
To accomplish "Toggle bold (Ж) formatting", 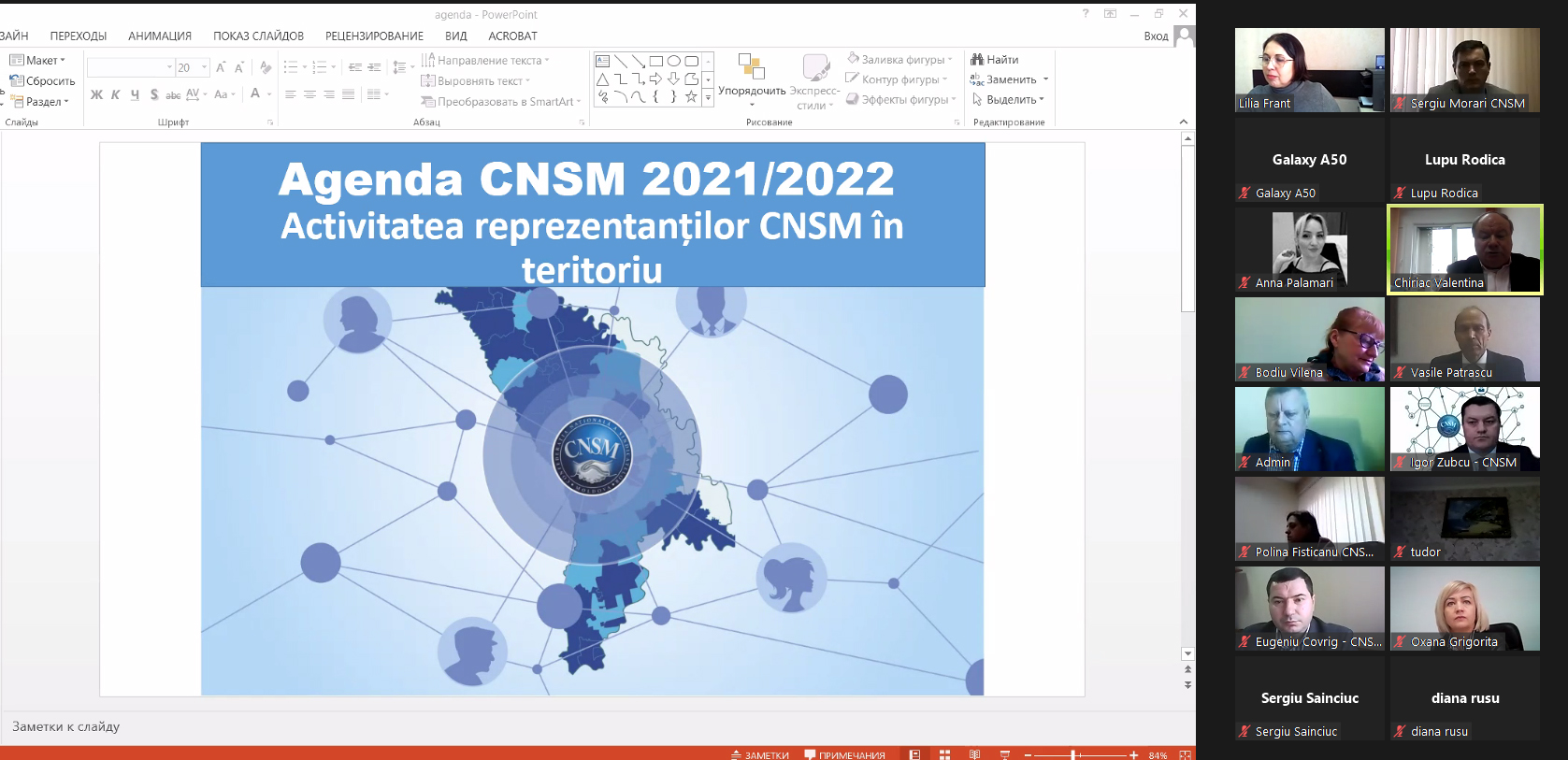I will tap(96, 94).
